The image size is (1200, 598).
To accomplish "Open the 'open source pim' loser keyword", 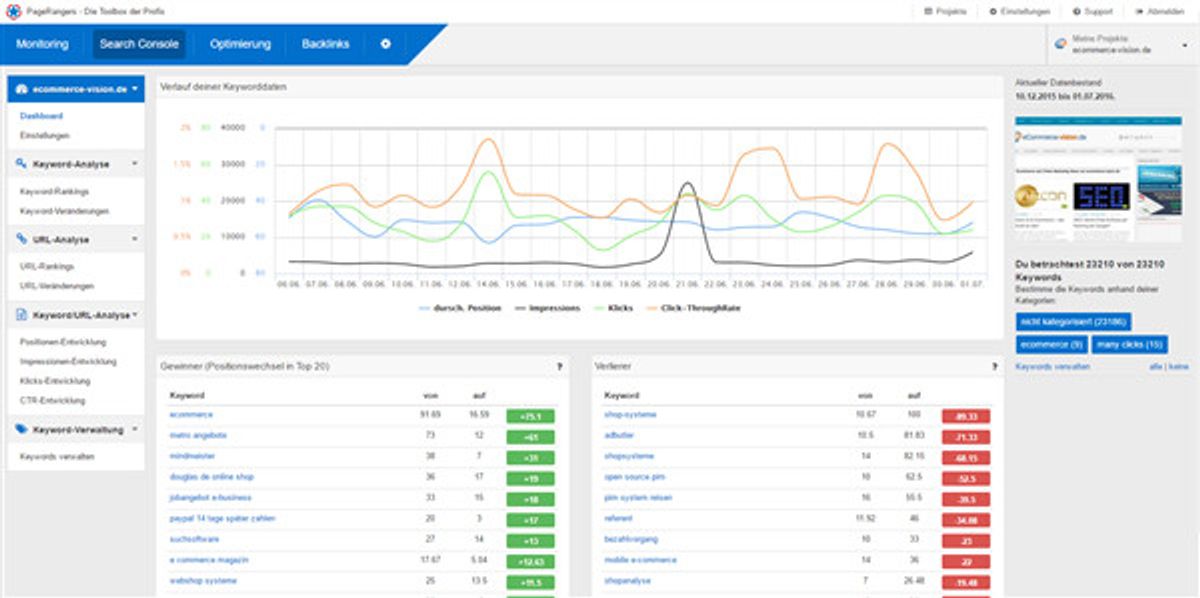I will click(634, 476).
